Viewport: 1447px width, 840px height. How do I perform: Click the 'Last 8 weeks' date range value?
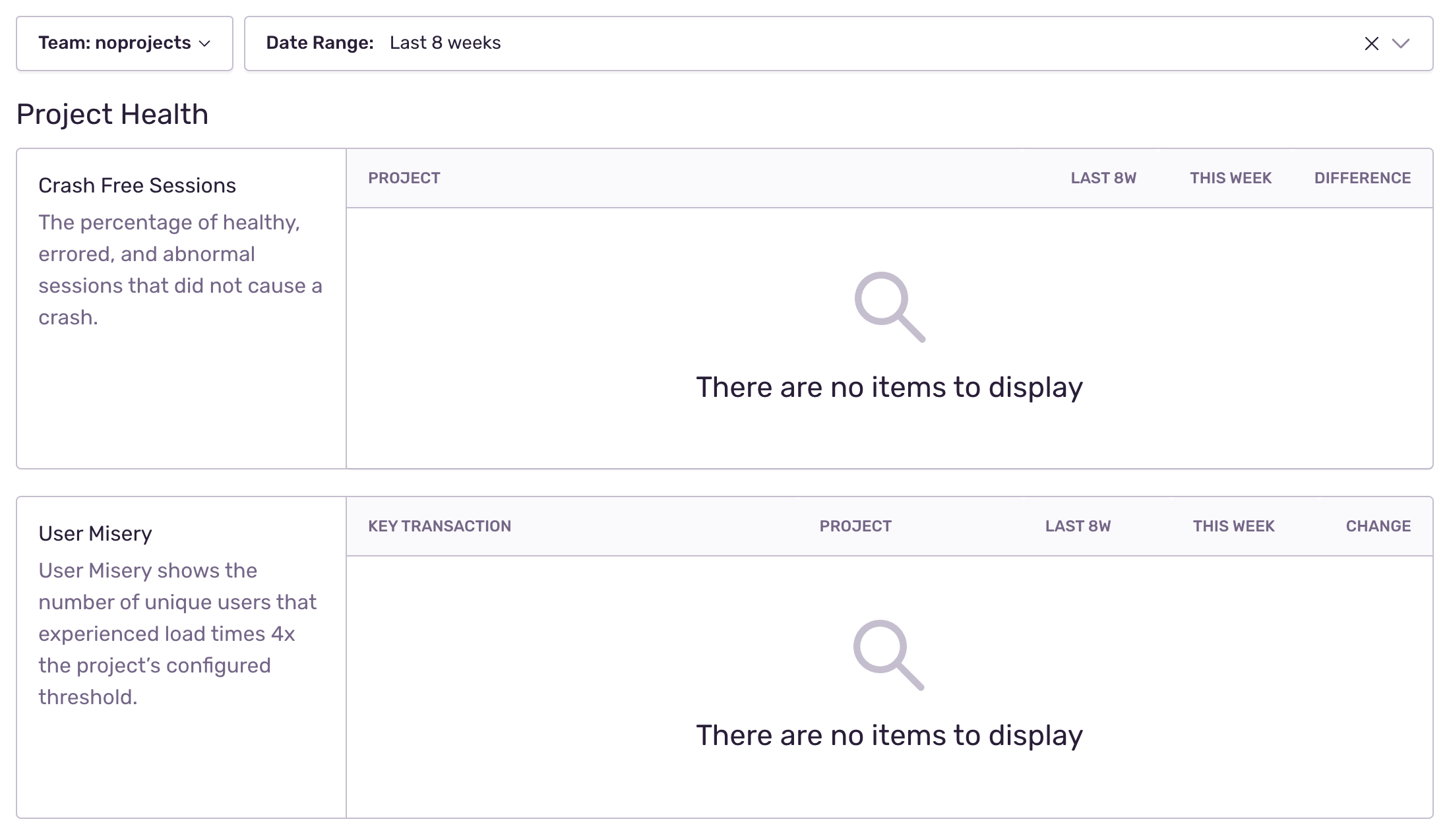[445, 43]
